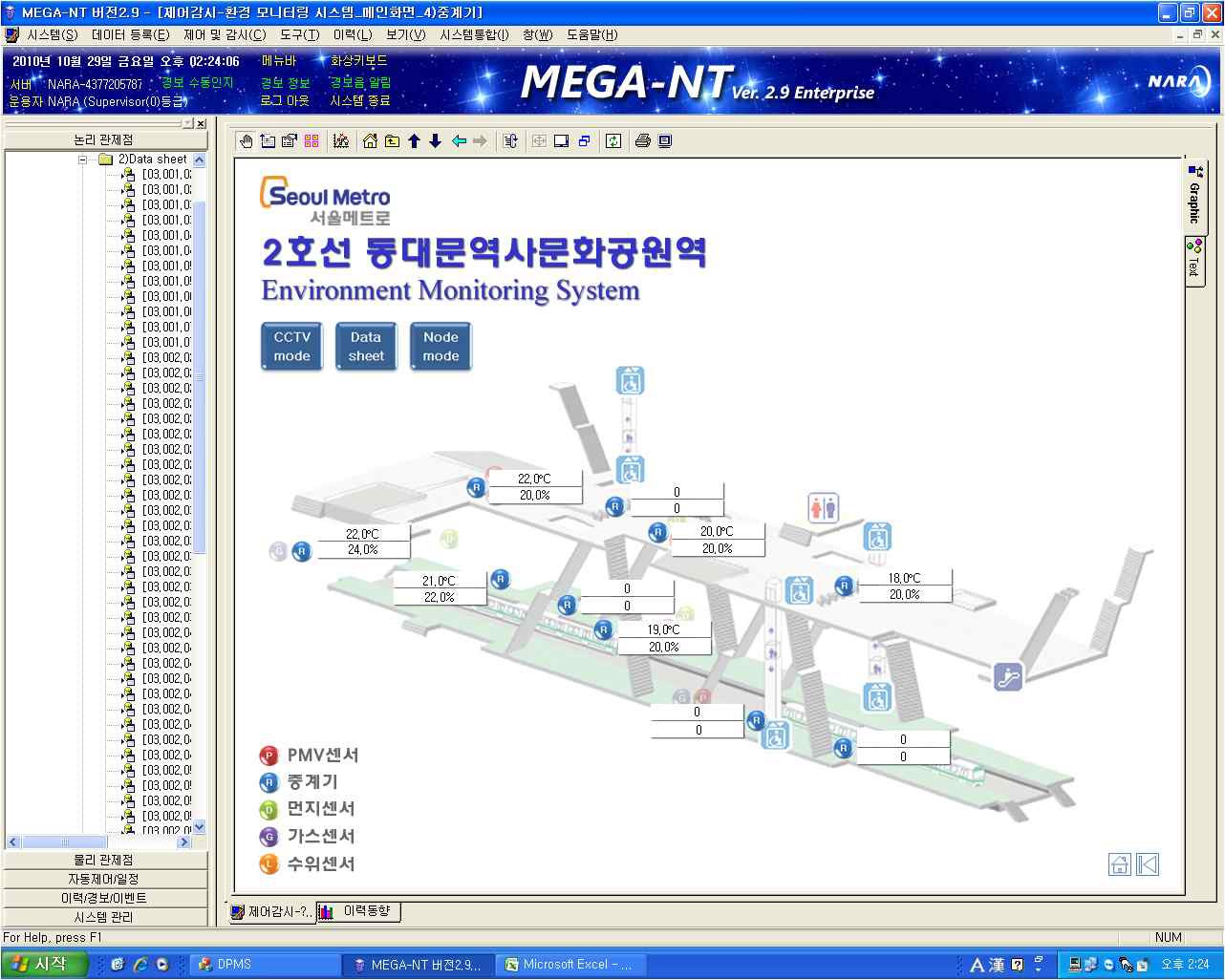1225x980 pixels.
Task: Click the Node mode button
Action: (441, 346)
